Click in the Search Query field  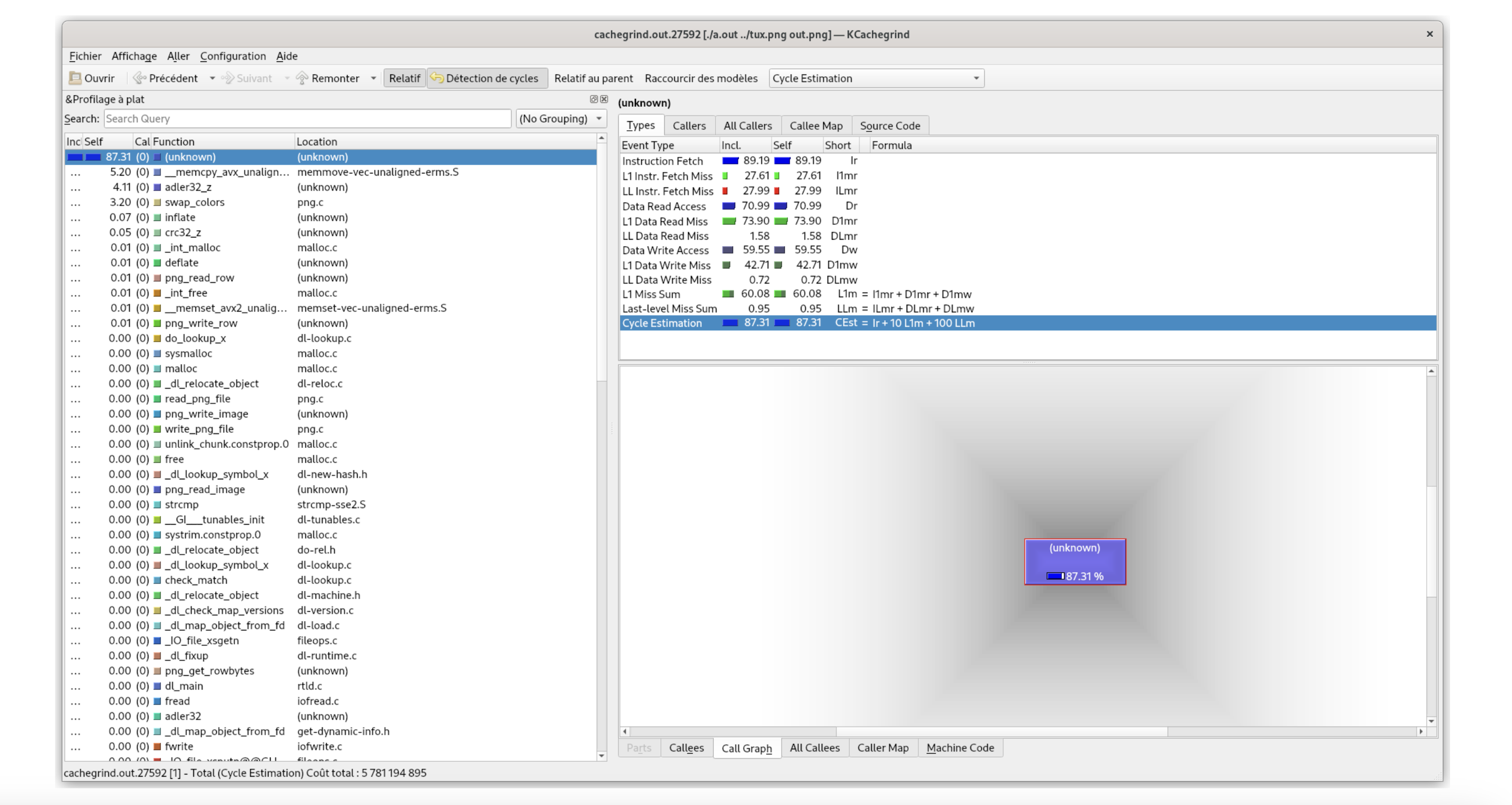pos(307,119)
